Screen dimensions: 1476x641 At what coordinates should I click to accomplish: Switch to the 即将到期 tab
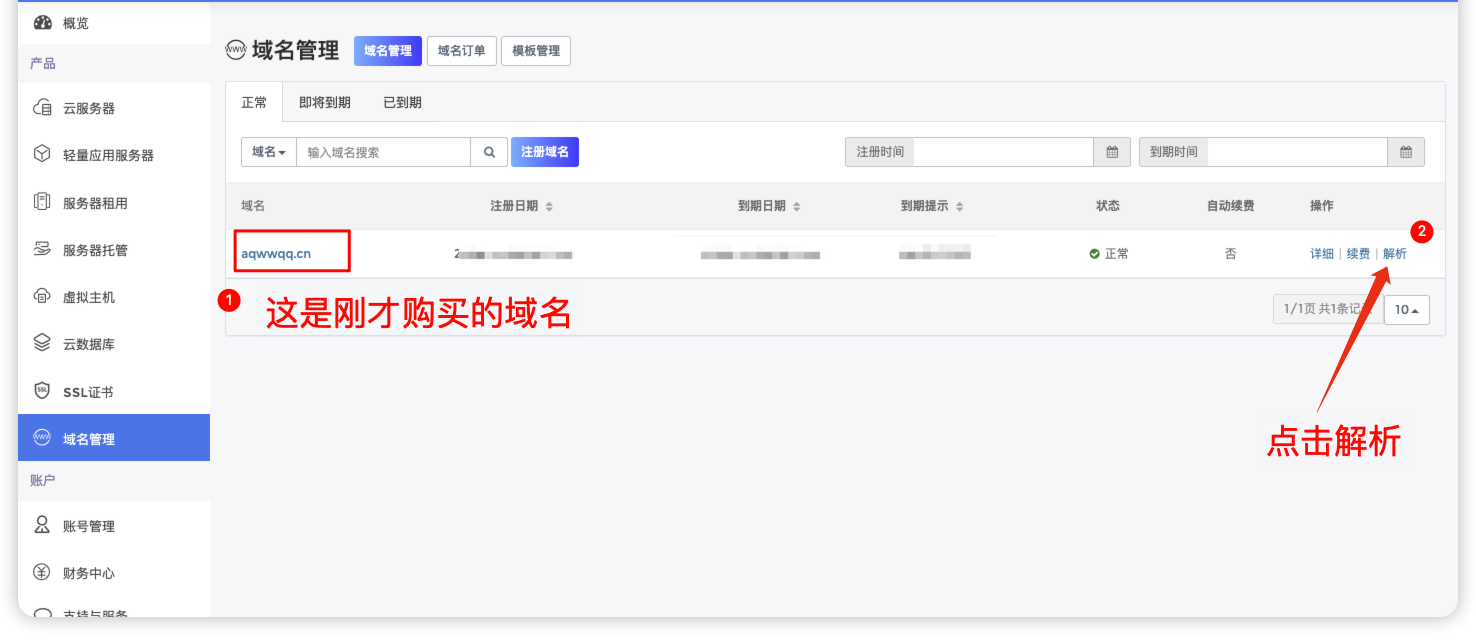(323, 101)
